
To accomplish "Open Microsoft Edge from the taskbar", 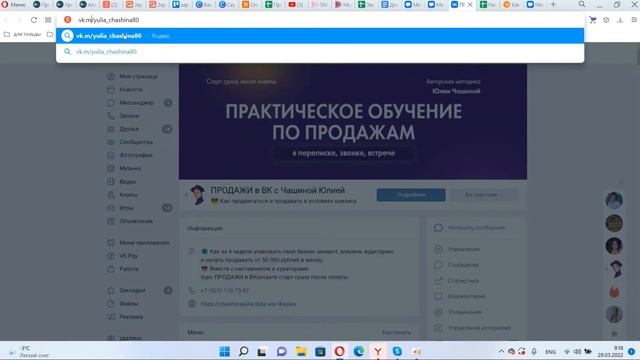I will [358, 351].
